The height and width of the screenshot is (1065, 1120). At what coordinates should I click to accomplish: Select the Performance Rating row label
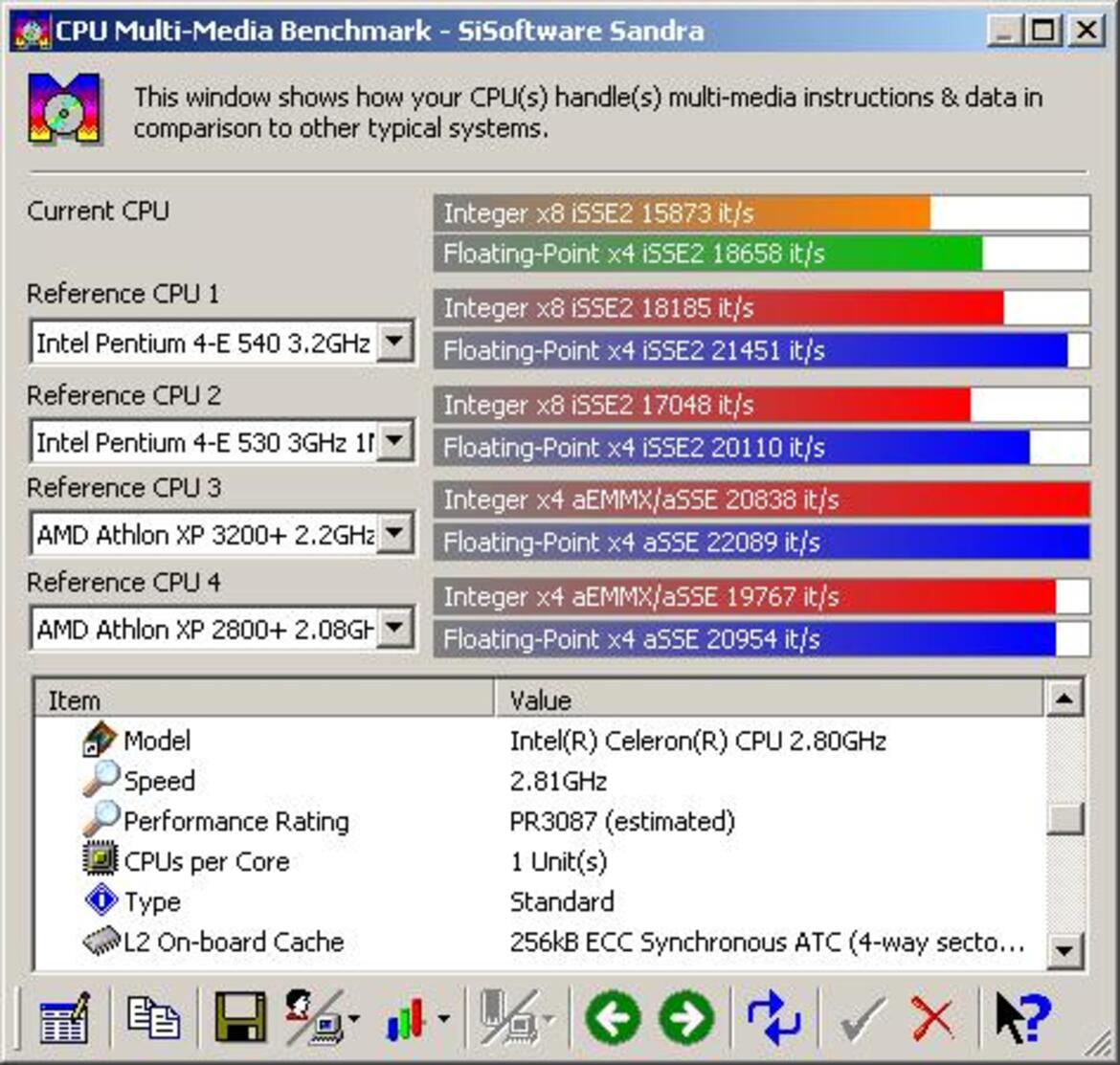(236, 821)
